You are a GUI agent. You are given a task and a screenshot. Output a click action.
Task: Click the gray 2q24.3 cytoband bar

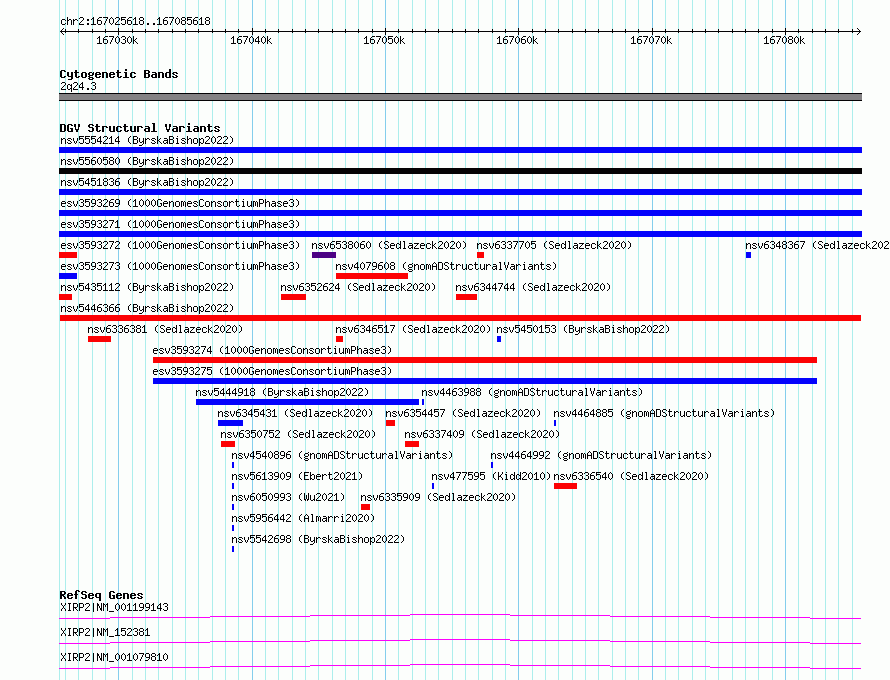point(460,97)
